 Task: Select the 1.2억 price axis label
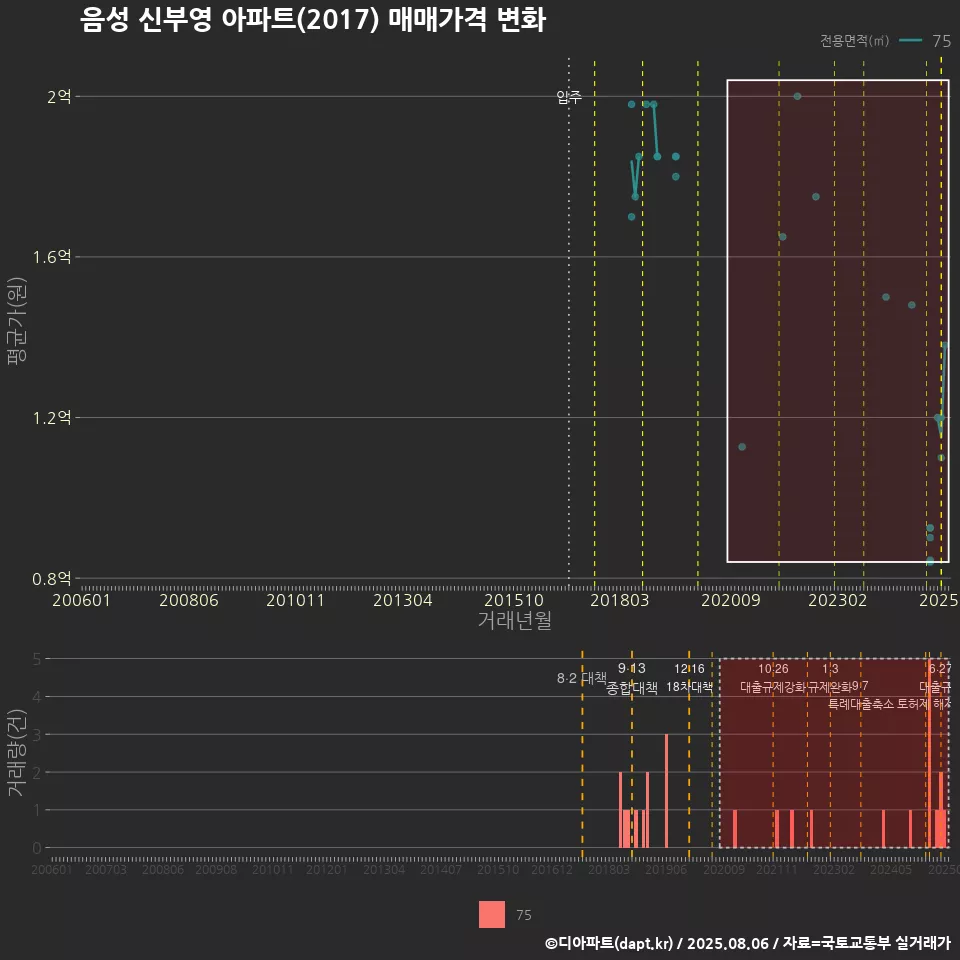click(52, 418)
